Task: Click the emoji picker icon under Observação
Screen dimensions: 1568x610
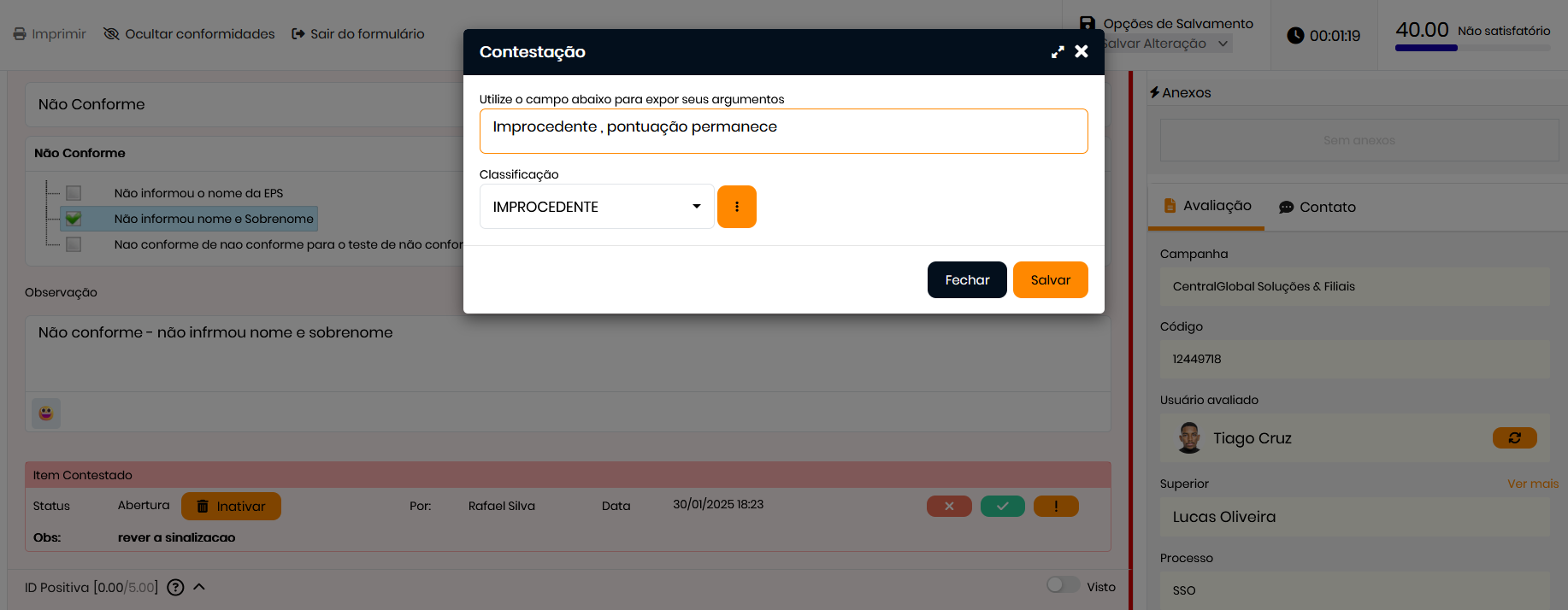Action: [x=46, y=414]
